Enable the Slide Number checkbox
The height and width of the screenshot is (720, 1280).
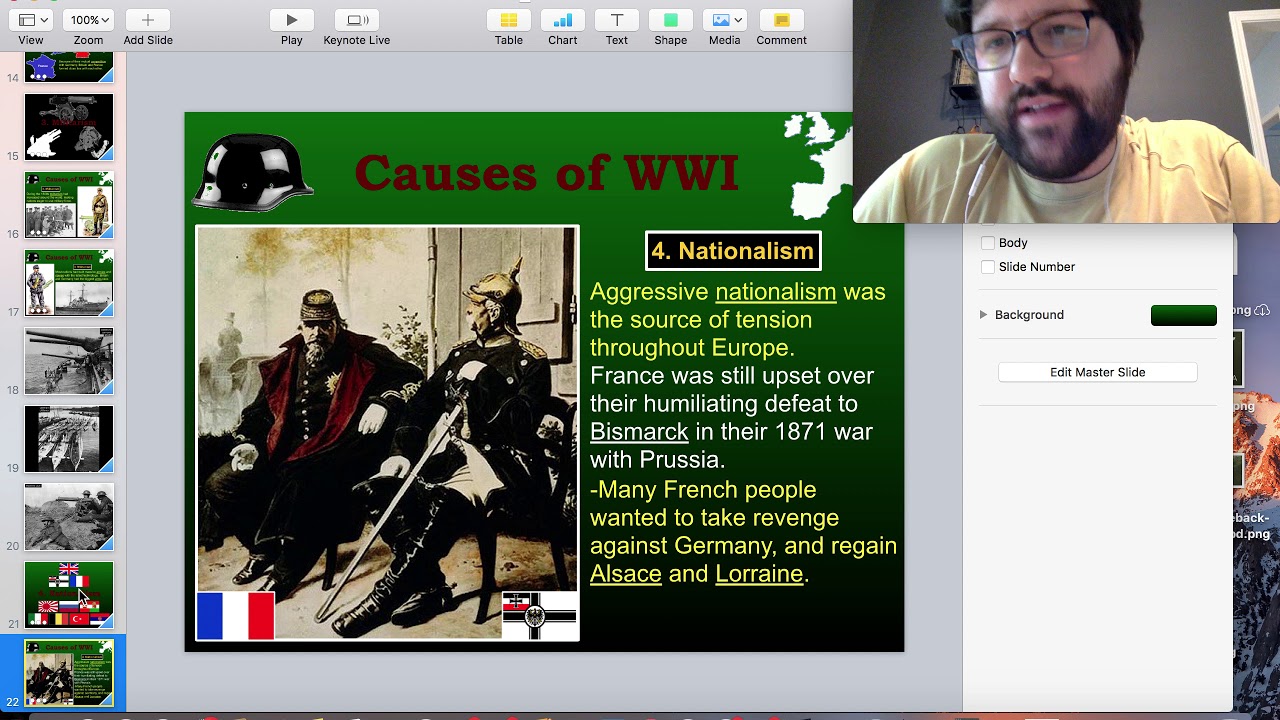point(988,267)
